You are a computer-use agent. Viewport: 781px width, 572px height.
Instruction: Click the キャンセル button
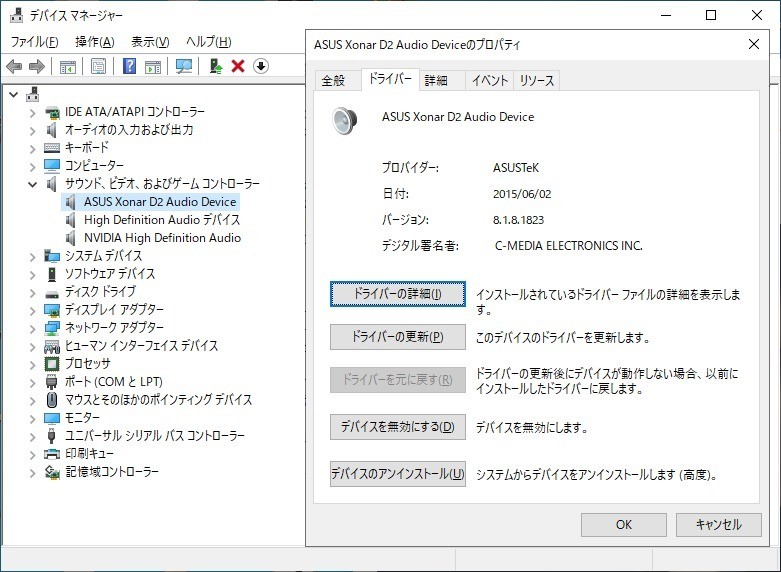coord(718,525)
